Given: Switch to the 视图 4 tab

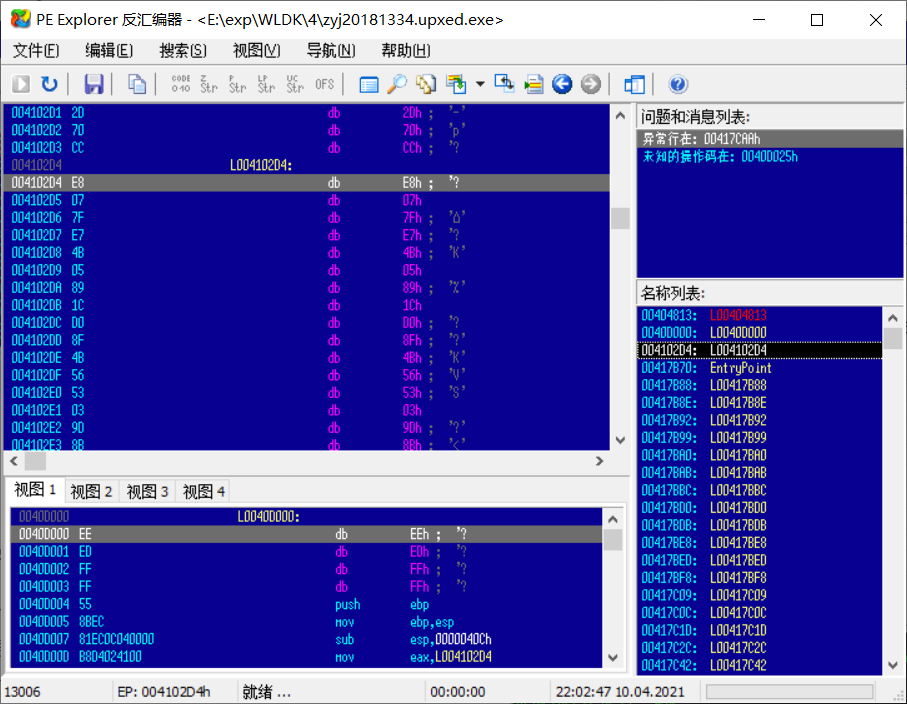Looking at the screenshot, I should (204, 492).
